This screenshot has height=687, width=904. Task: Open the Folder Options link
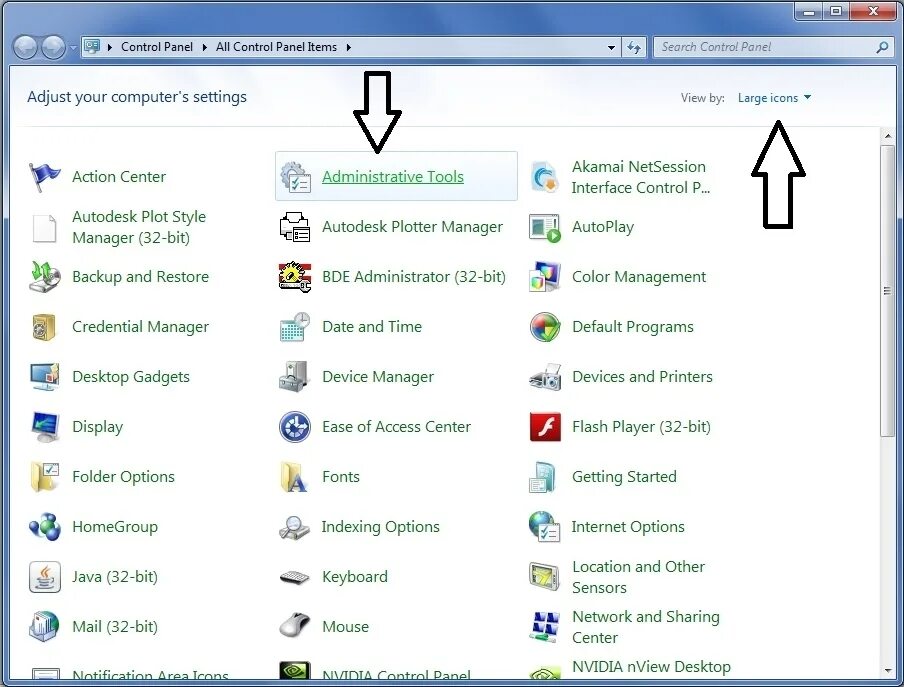click(x=123, y=477)
